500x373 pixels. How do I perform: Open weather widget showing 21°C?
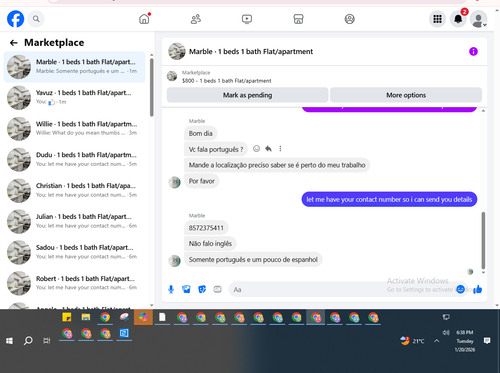coord(412,341)
